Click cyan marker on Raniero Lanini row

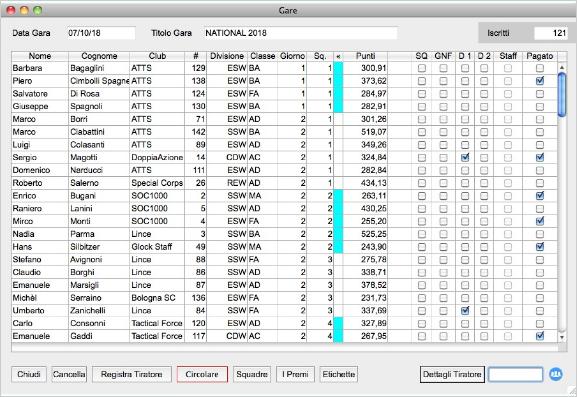(x=338, y=208)
